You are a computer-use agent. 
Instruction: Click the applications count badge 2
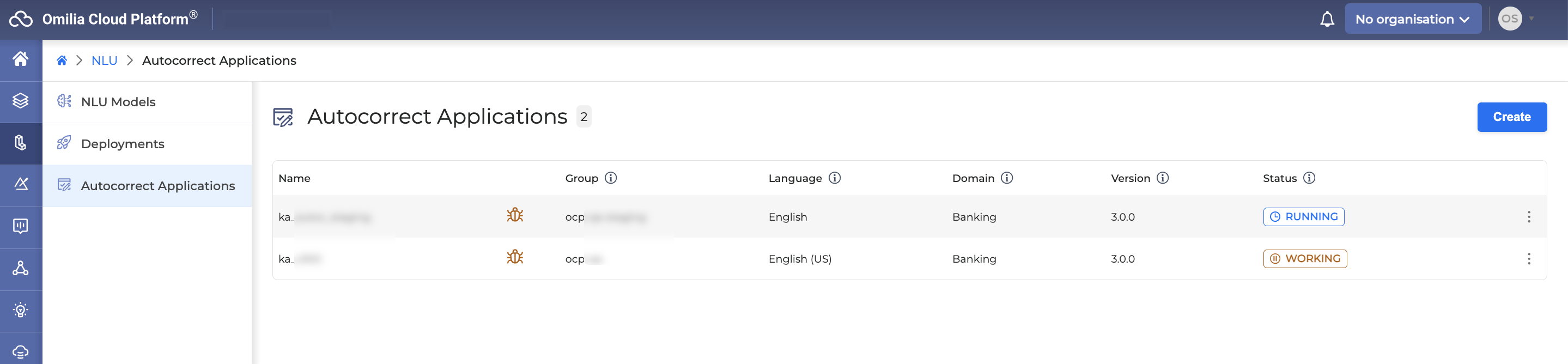point(584,117)
